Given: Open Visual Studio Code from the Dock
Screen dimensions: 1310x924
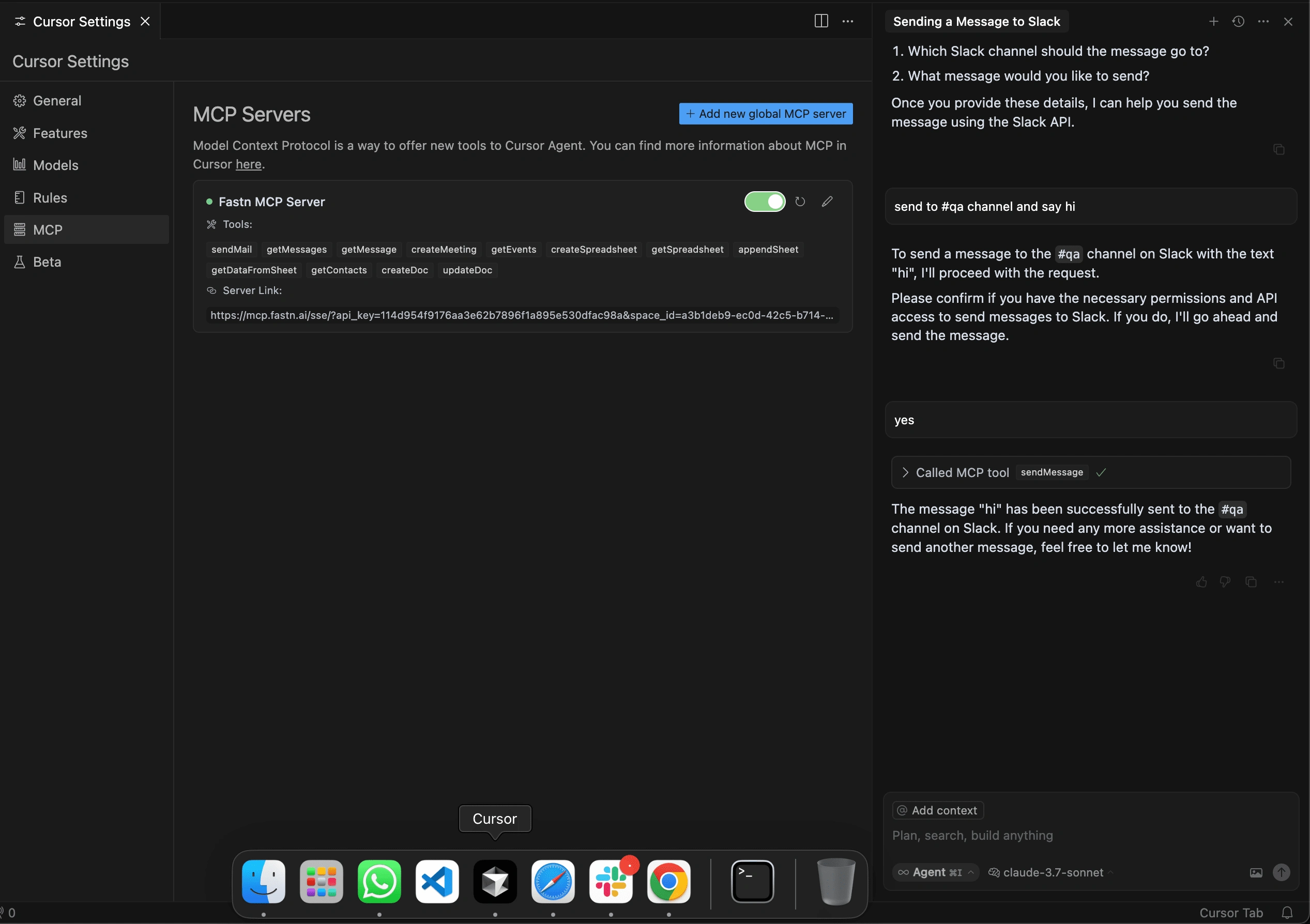Looking at the screenshot, I should coord(437,881).
